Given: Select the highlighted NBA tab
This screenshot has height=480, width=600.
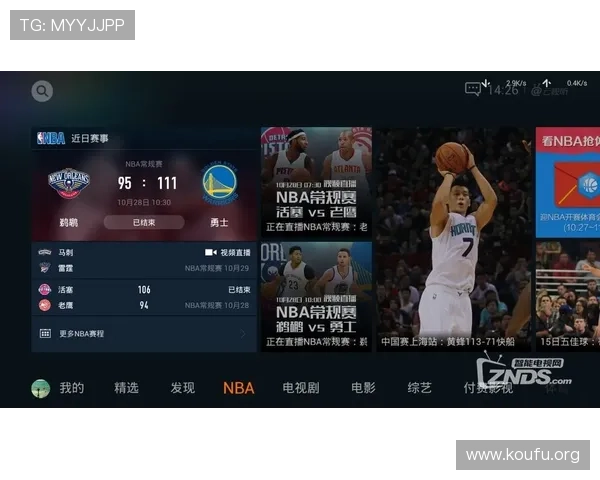Looking at the screenshot, I should [239, 388].
